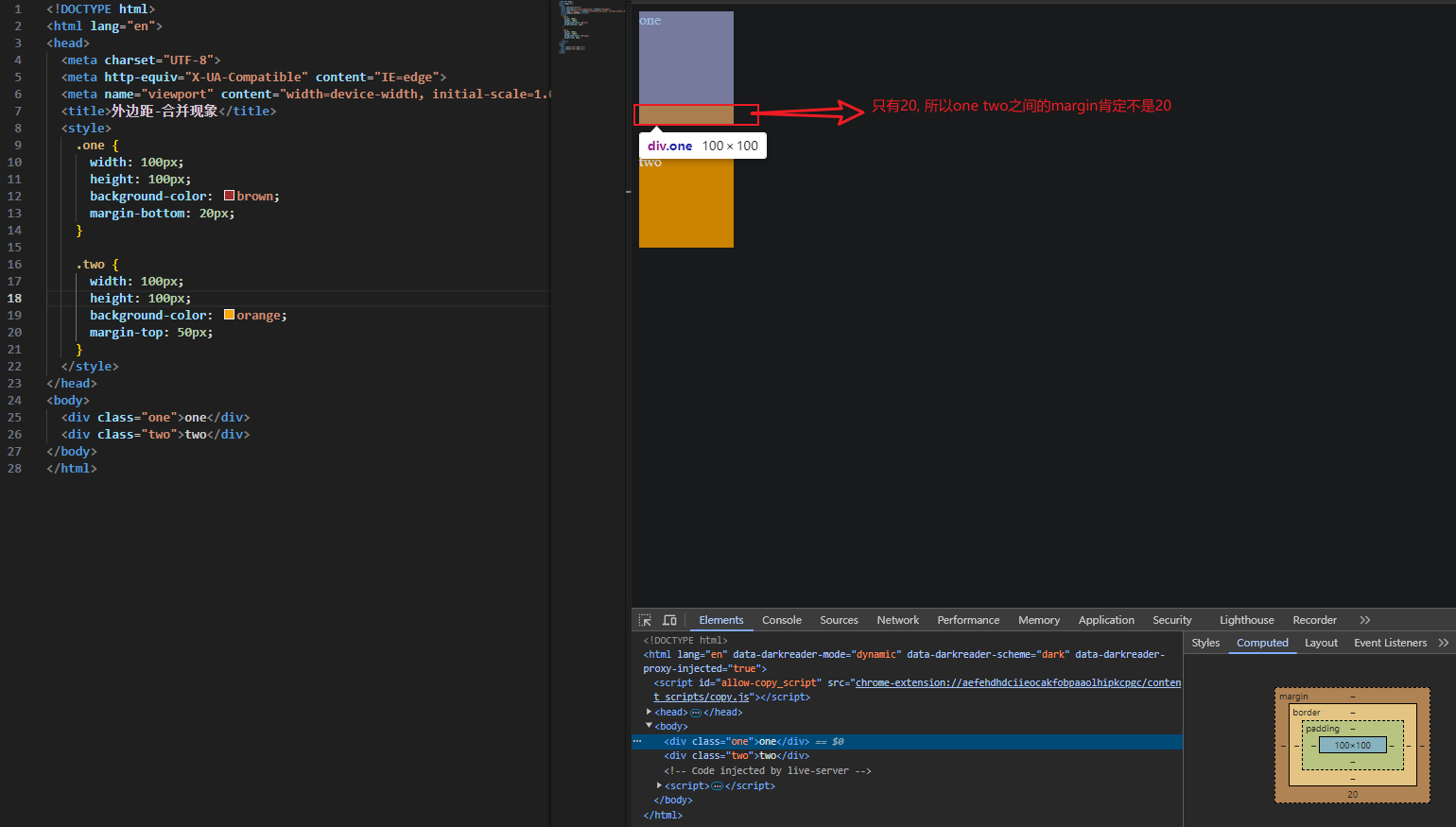Viewport: 1456px width, 827px height.
Task: Switch to the Elements tab
Action: 721,620
